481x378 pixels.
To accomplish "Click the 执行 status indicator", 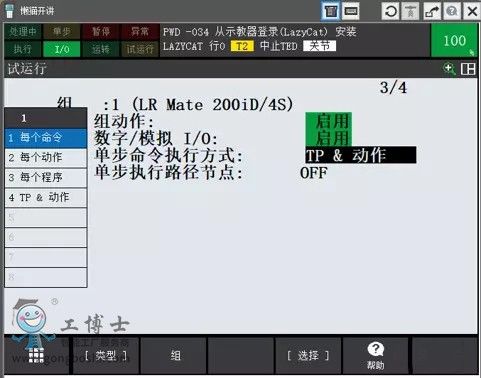I will (x=23, y=49).
